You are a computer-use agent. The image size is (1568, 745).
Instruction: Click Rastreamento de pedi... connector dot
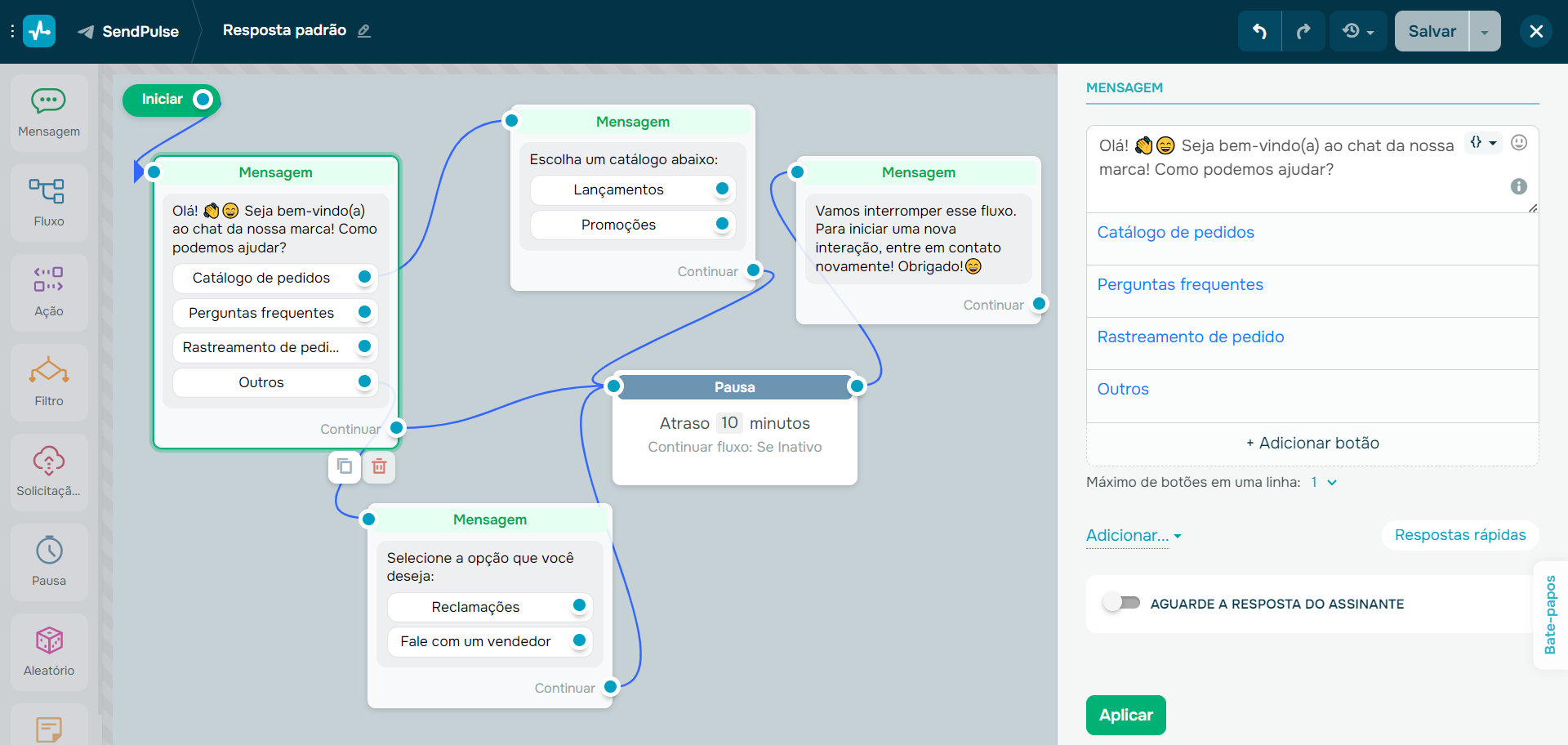[365, 346]
